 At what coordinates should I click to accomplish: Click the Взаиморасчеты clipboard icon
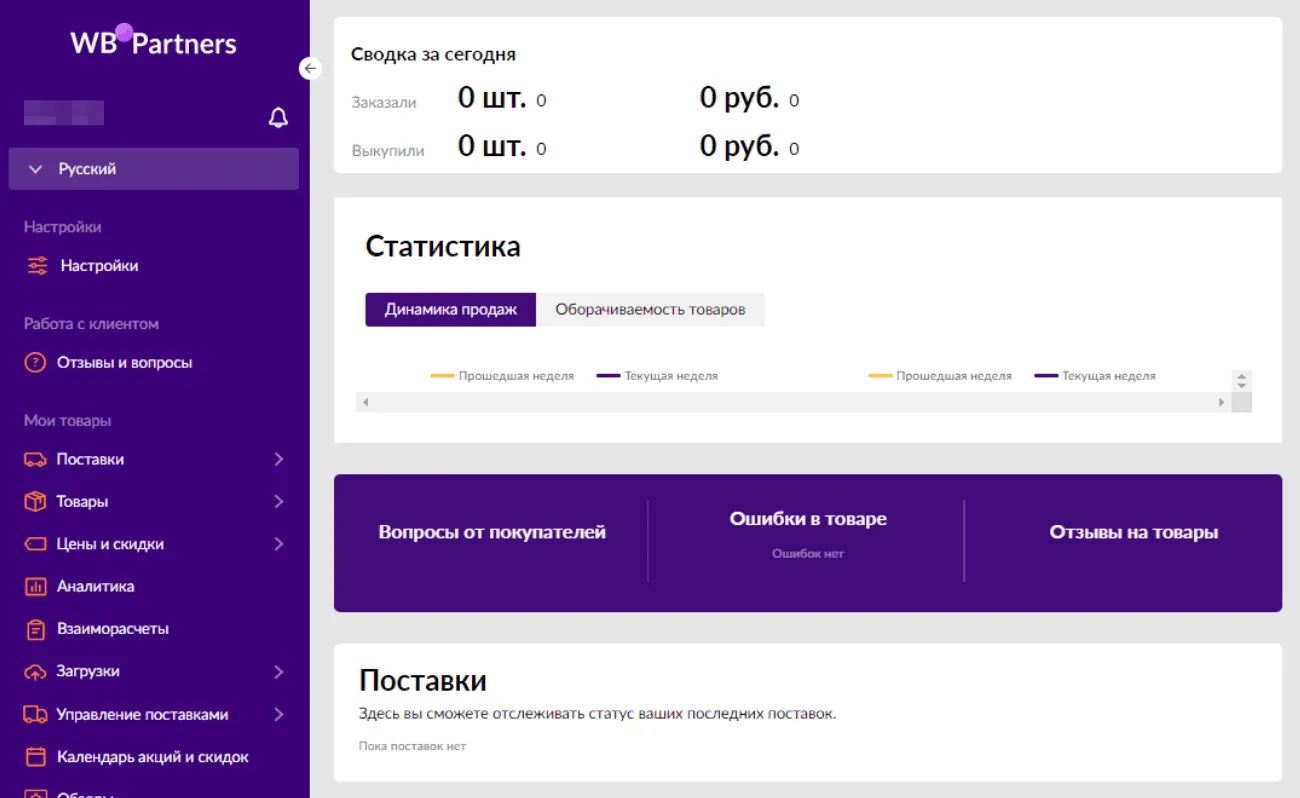coord(35,629)
